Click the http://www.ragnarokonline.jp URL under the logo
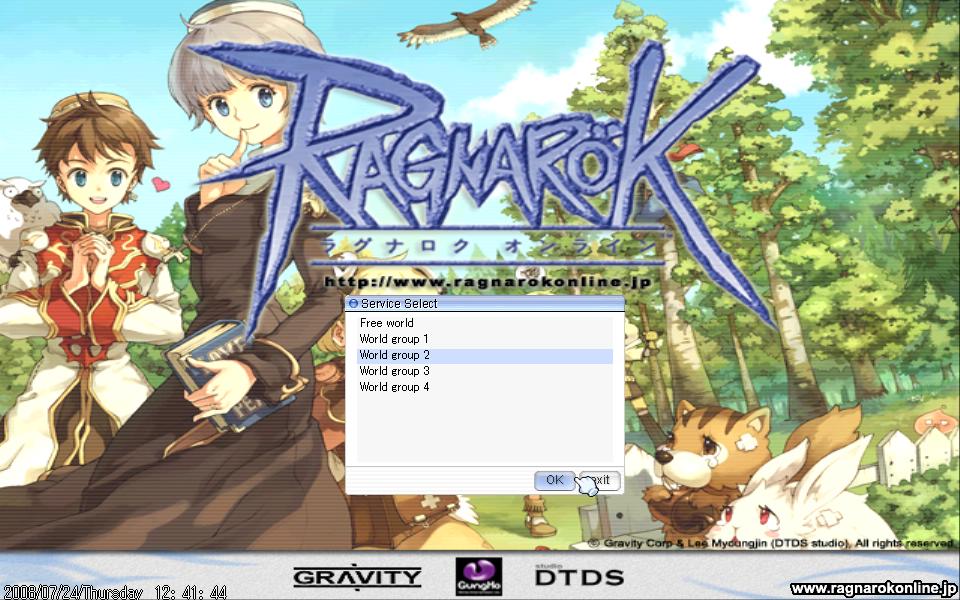Image resolution: width=960 pixels, height=600 pixels. [487, 282]
